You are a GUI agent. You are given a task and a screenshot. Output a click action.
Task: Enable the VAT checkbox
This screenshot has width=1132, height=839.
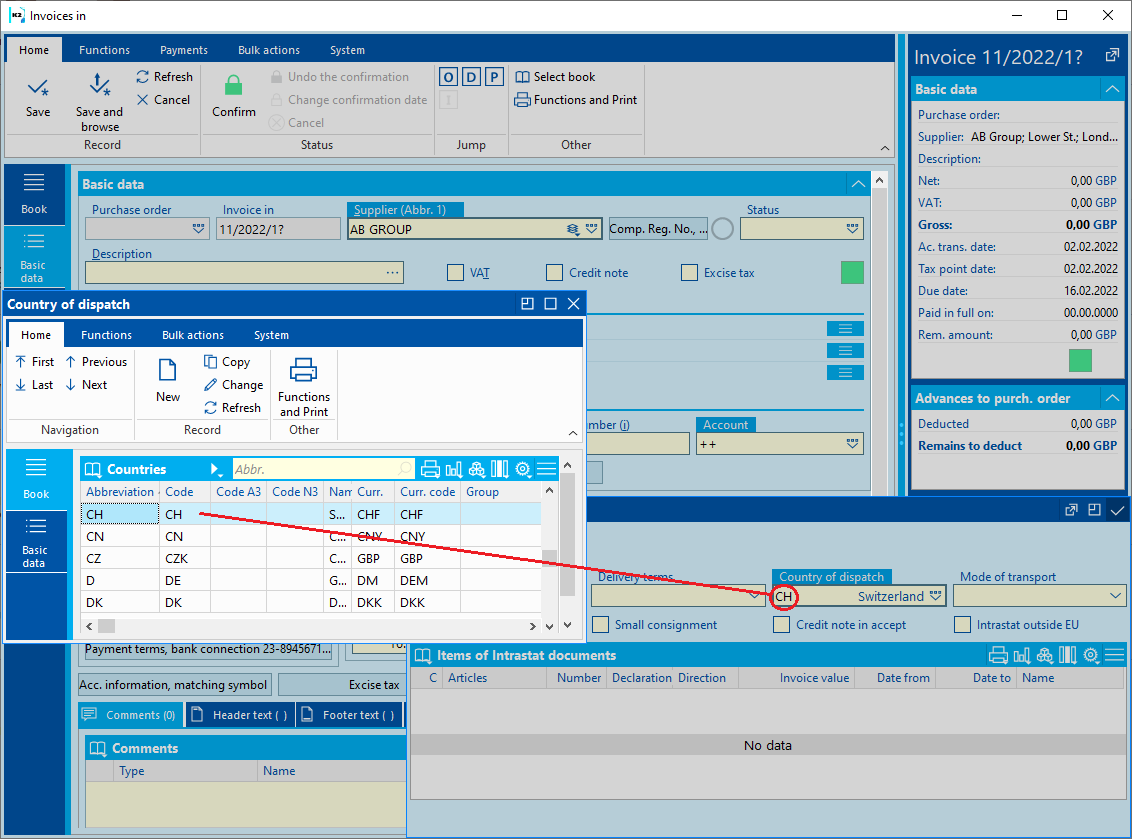point(455,272)
